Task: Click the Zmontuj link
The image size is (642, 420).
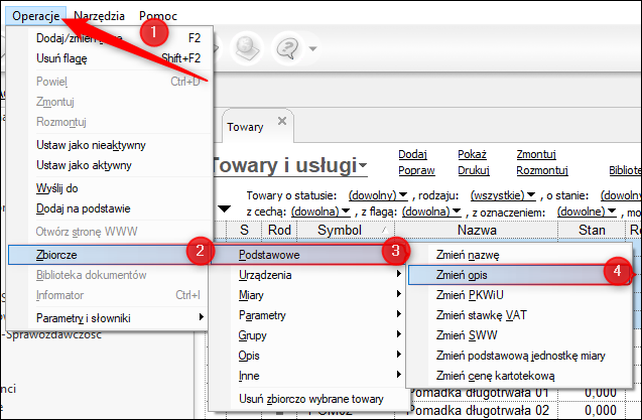Action: coord(536,154)
